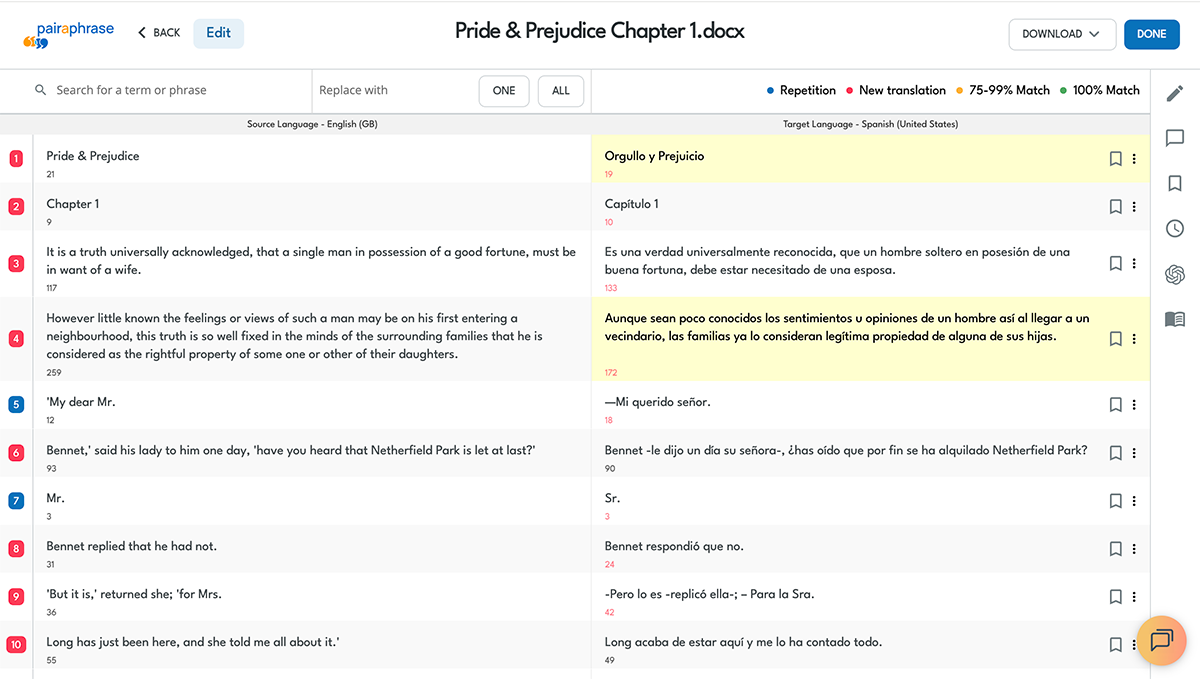The width and height of the screenshot is (1200, 679).
Task: Bookmark the 'Capítulo 1' segment
Action: [1116, 206]
